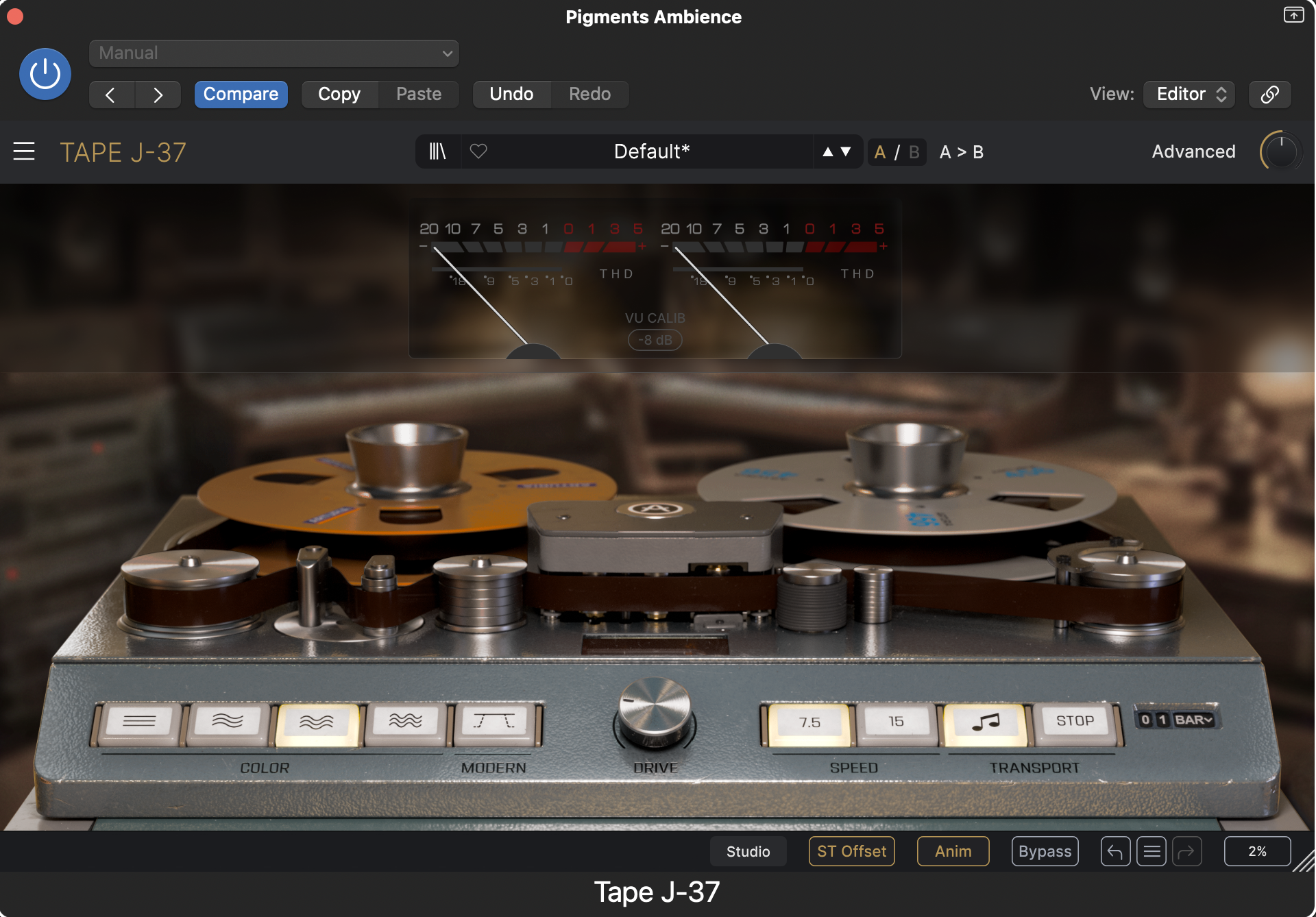This screenshot has height=917, width=1316.
Task: Open the preset library browser icon
Action: [437, 151]
